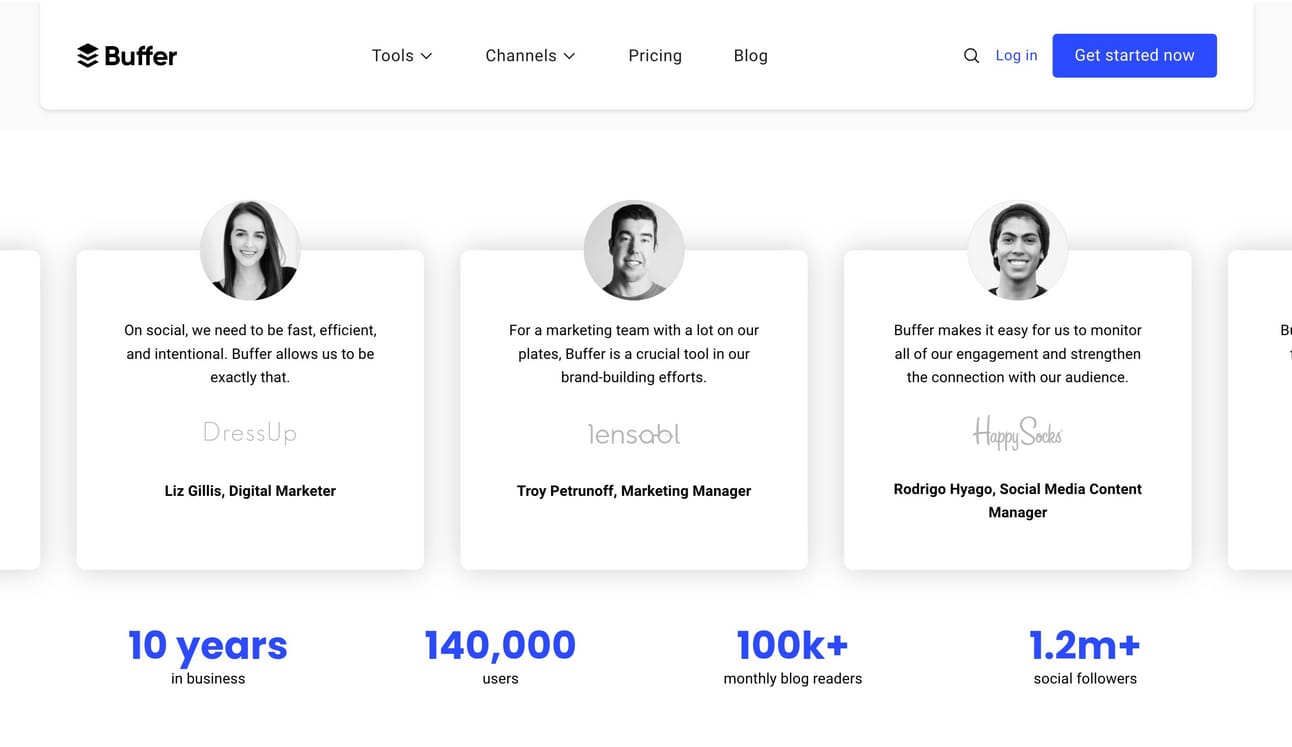Click the "140,000" users statistic
The width and height of the screenshot is (1292, 747).
tap(500, 645)
